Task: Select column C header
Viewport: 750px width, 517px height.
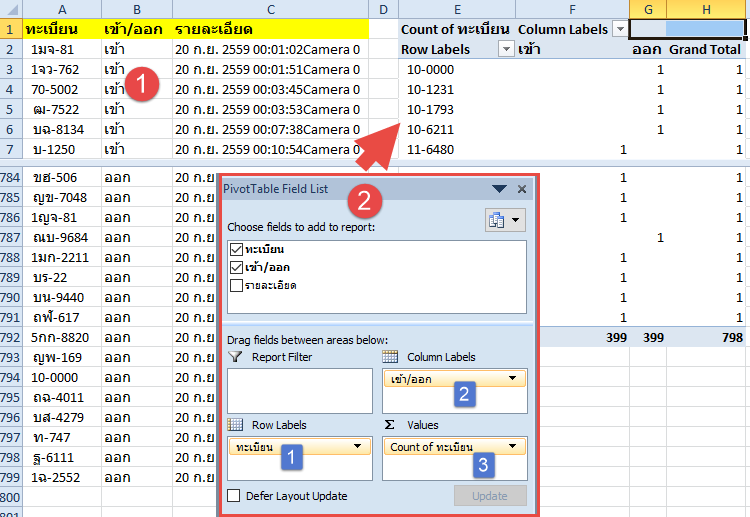Action: point(271,9)
